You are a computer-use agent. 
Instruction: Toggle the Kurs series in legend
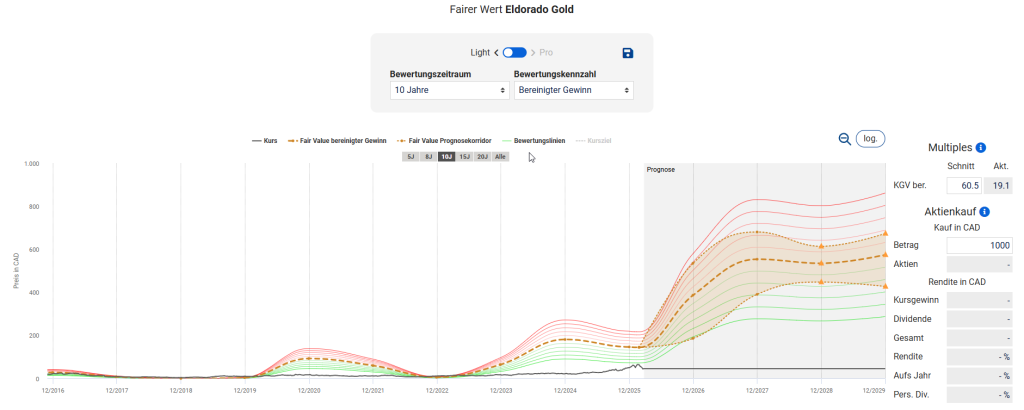(264, 141)
